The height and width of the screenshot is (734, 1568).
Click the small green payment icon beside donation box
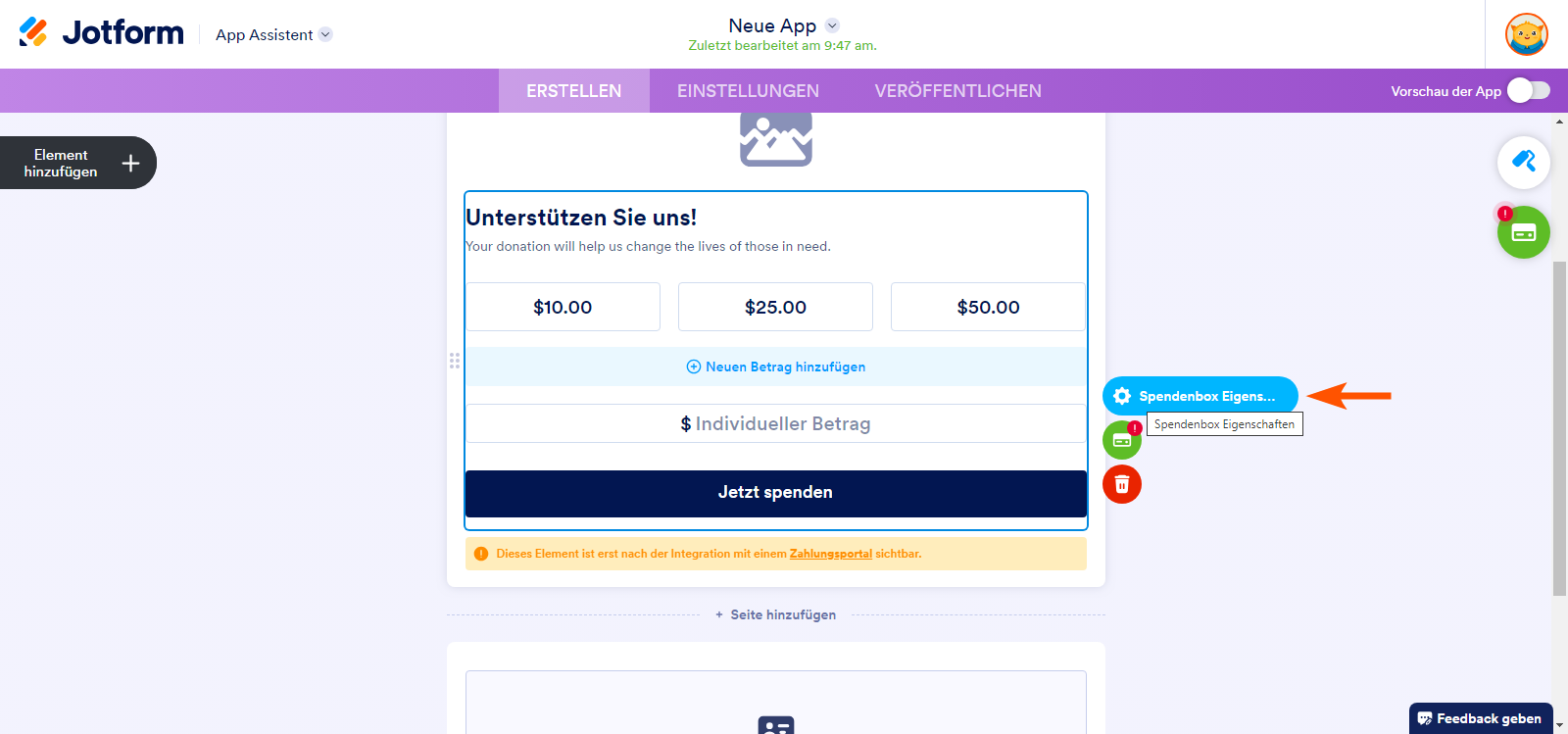coord(1121,441)
